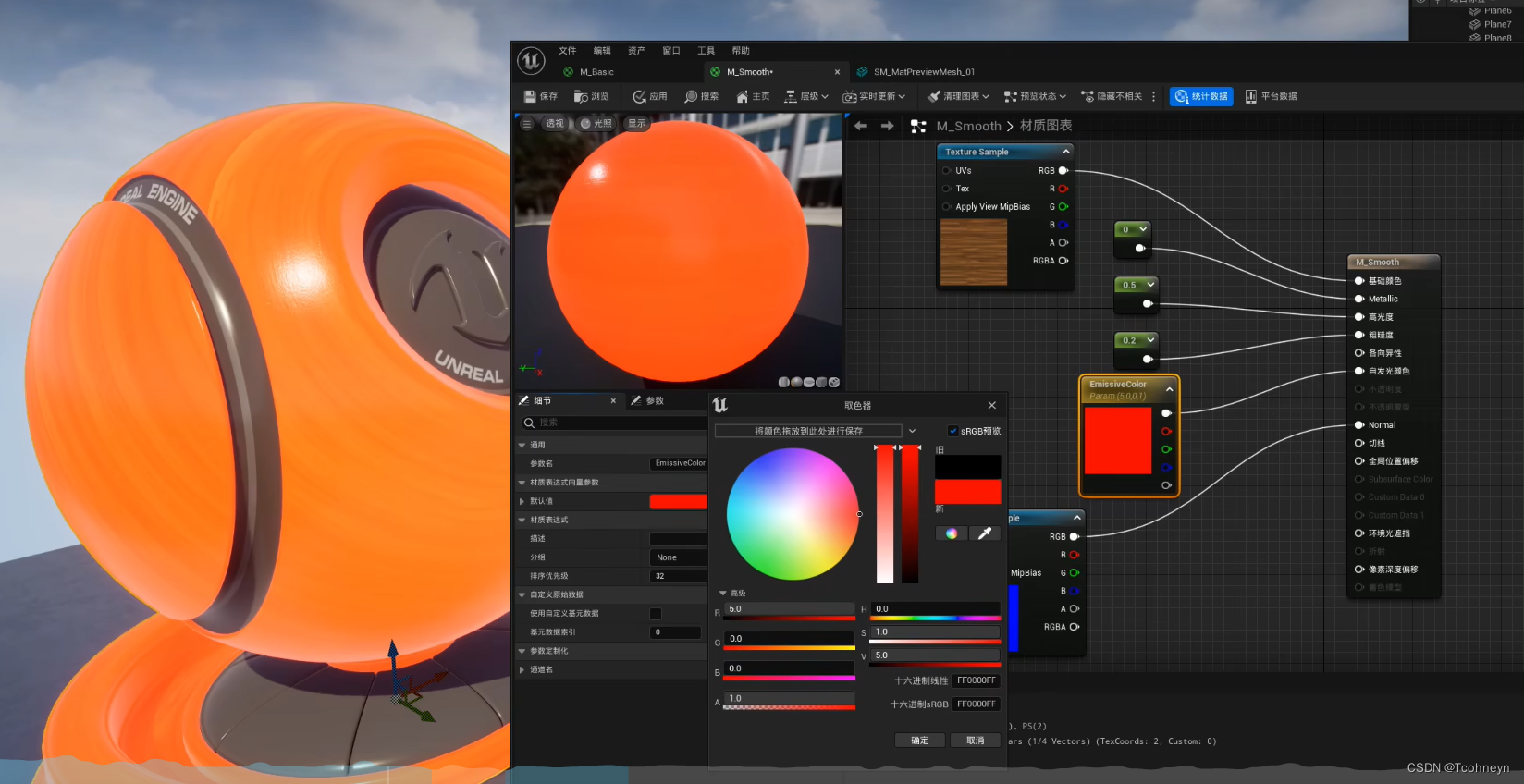Open the 搜索 search tool in the toolbar
Viewport: 1524px width, 784px height.
point(702,96)
